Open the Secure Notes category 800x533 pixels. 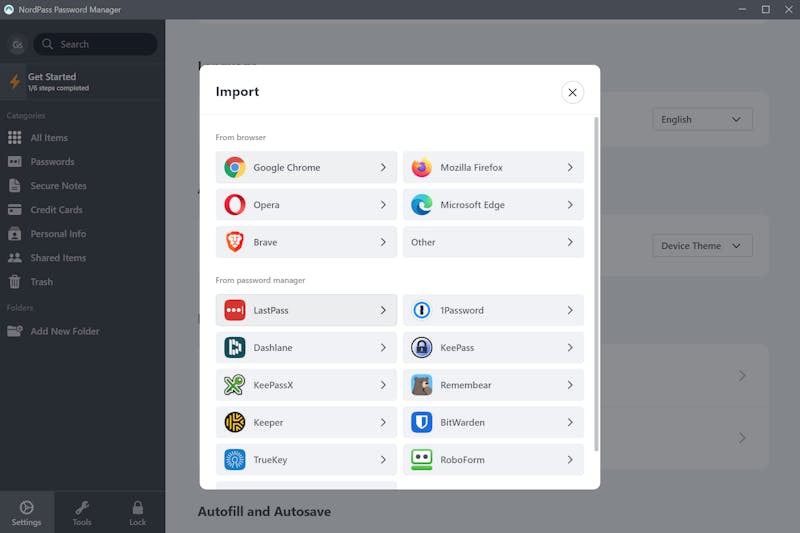82,186
